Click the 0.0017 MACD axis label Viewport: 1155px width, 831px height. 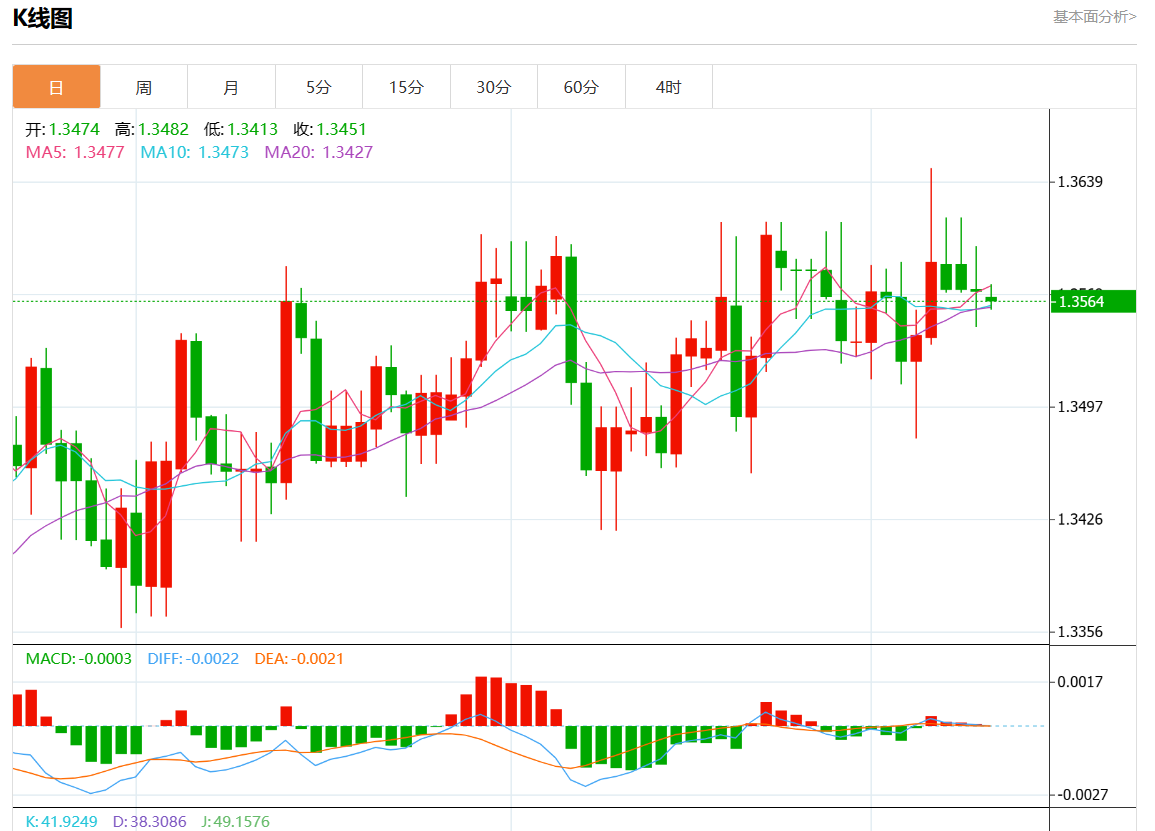click(1080, 682)
